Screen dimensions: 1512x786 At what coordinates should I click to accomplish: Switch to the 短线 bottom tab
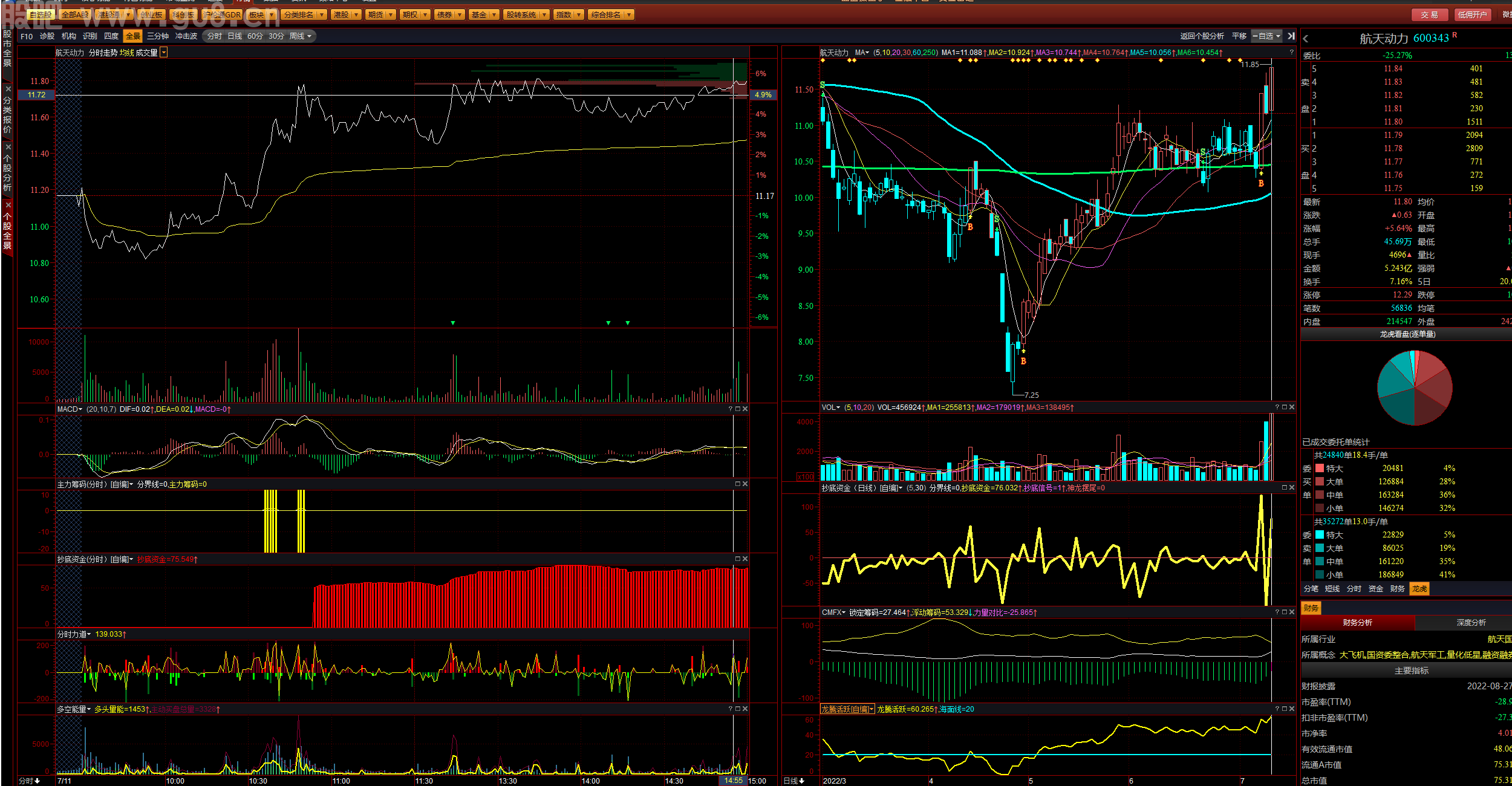(x=1332, y=589)
